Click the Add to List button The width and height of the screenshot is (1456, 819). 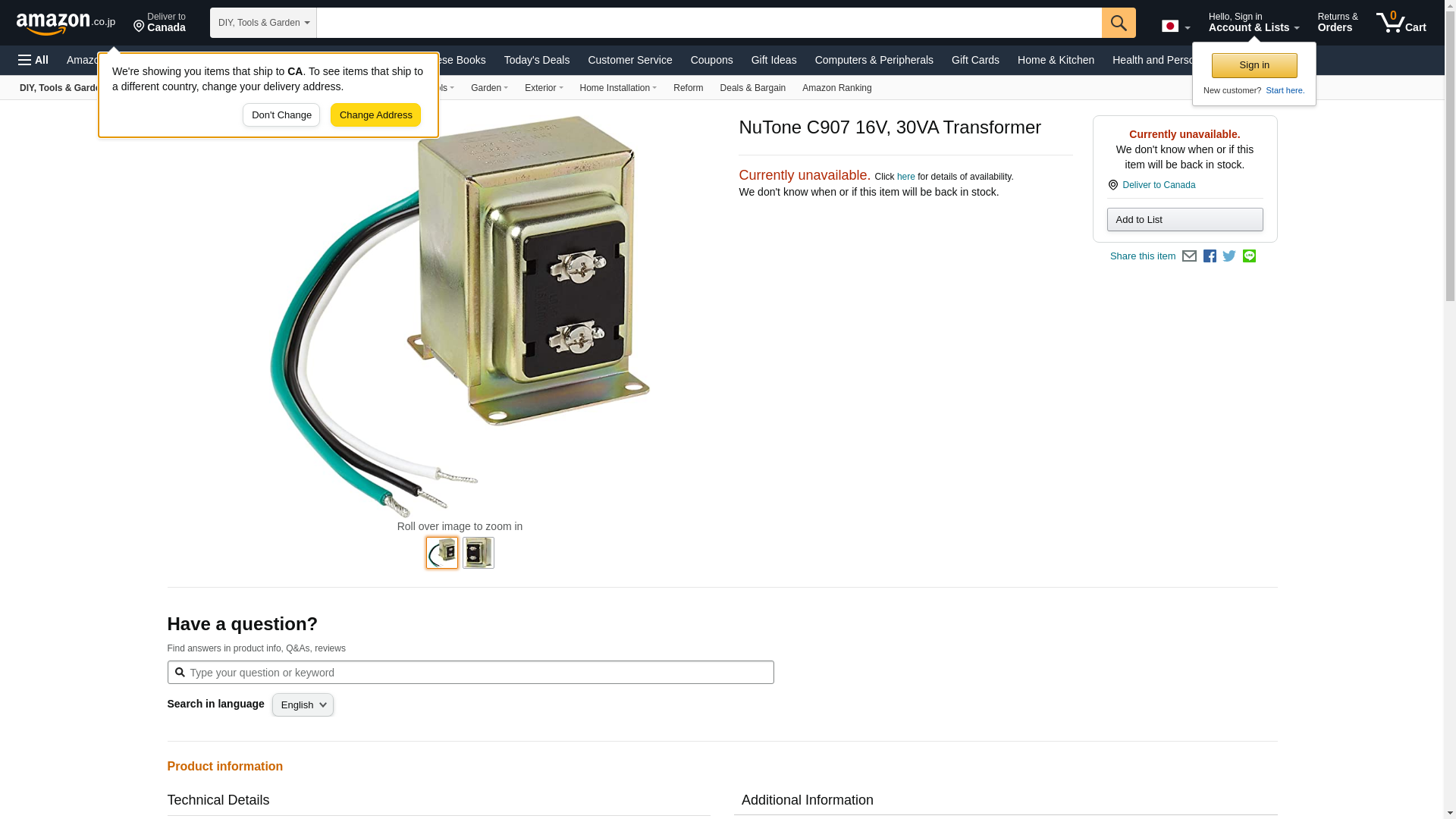point(1185,220)
